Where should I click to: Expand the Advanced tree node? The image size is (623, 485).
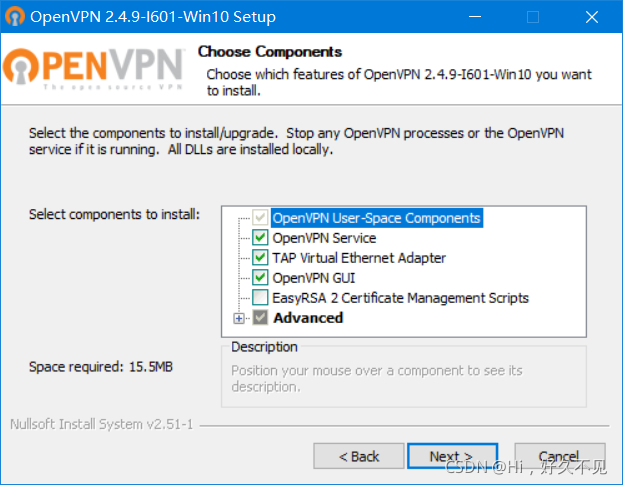239,318
